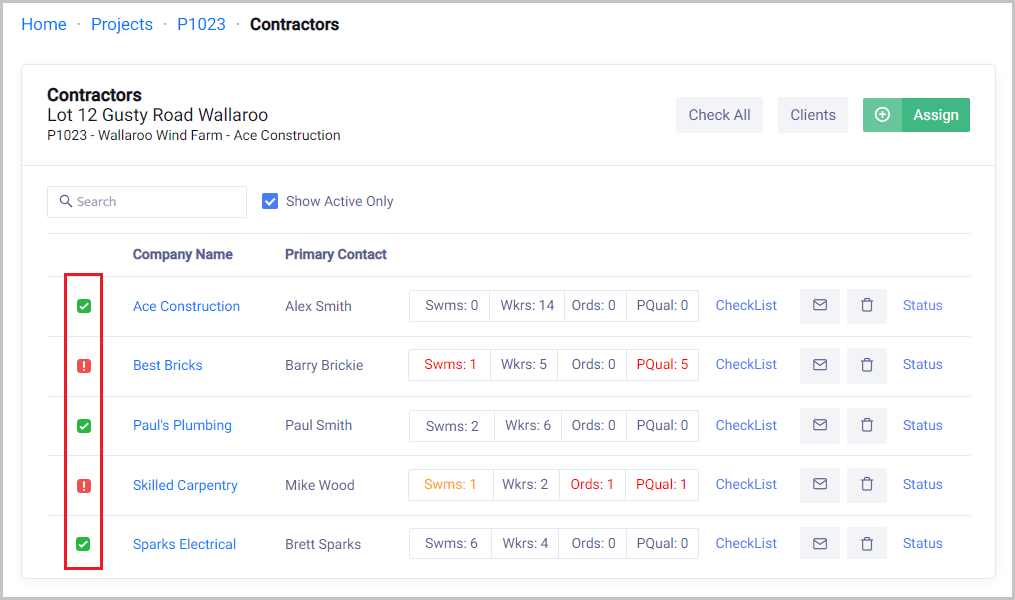Click the trash icon for Sparks Electrical
The height and width of the screenshot is (600, 1015).
coord(867,544)
